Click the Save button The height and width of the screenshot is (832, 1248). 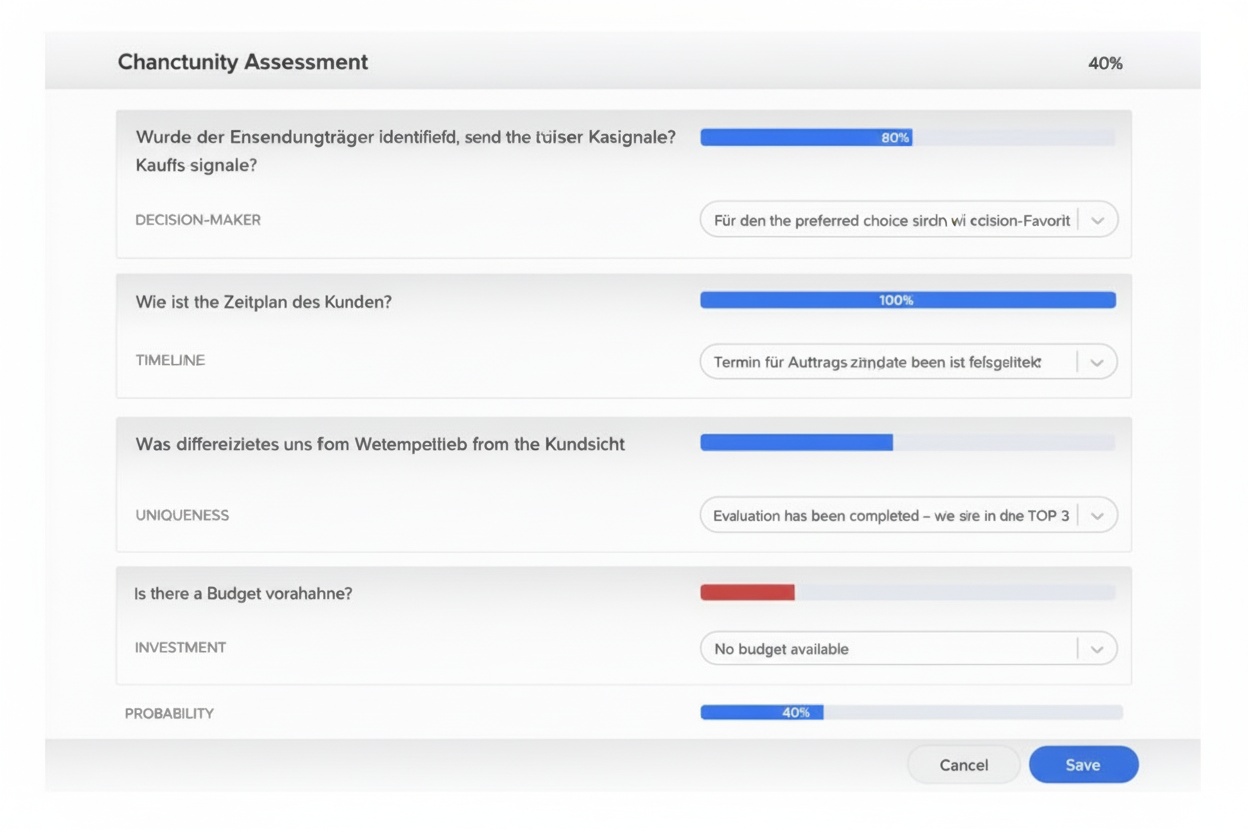(1083, 765)
